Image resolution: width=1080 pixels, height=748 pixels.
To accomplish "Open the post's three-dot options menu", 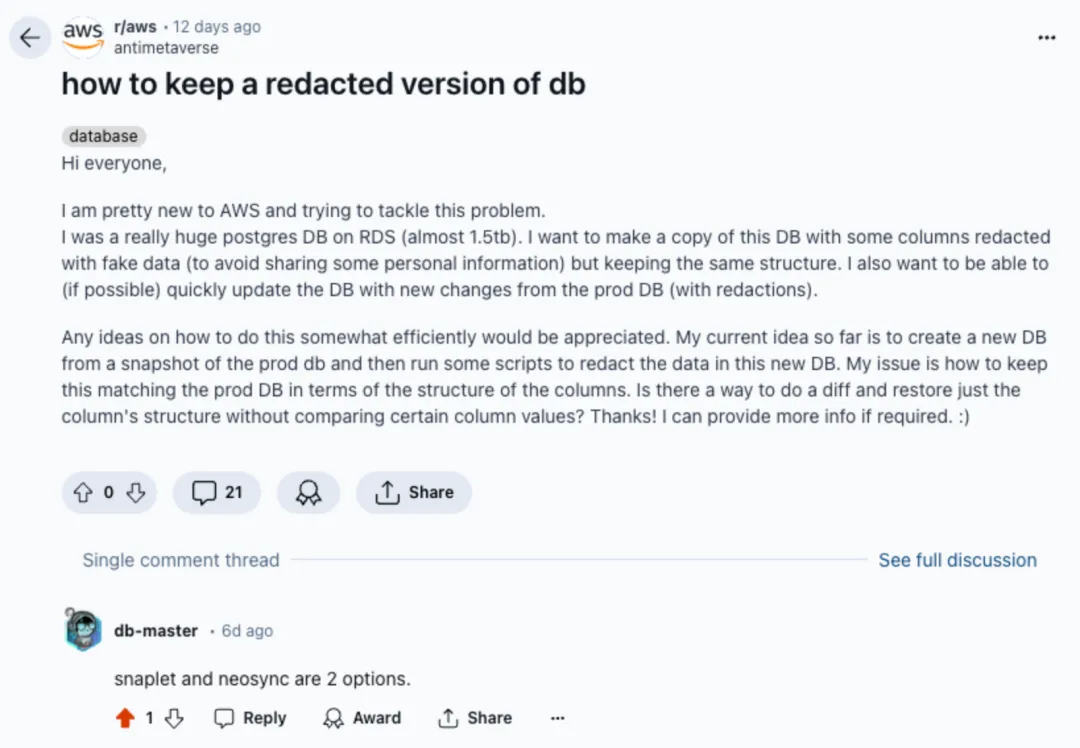I will (1046, 38).
